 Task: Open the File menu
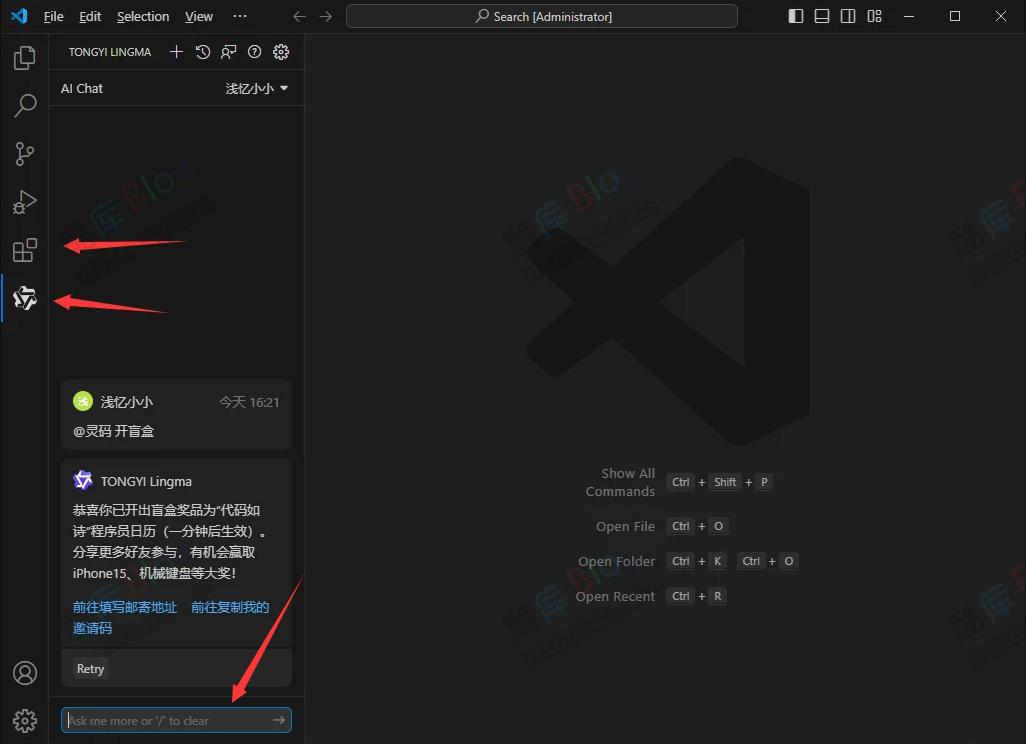[54, 16]
